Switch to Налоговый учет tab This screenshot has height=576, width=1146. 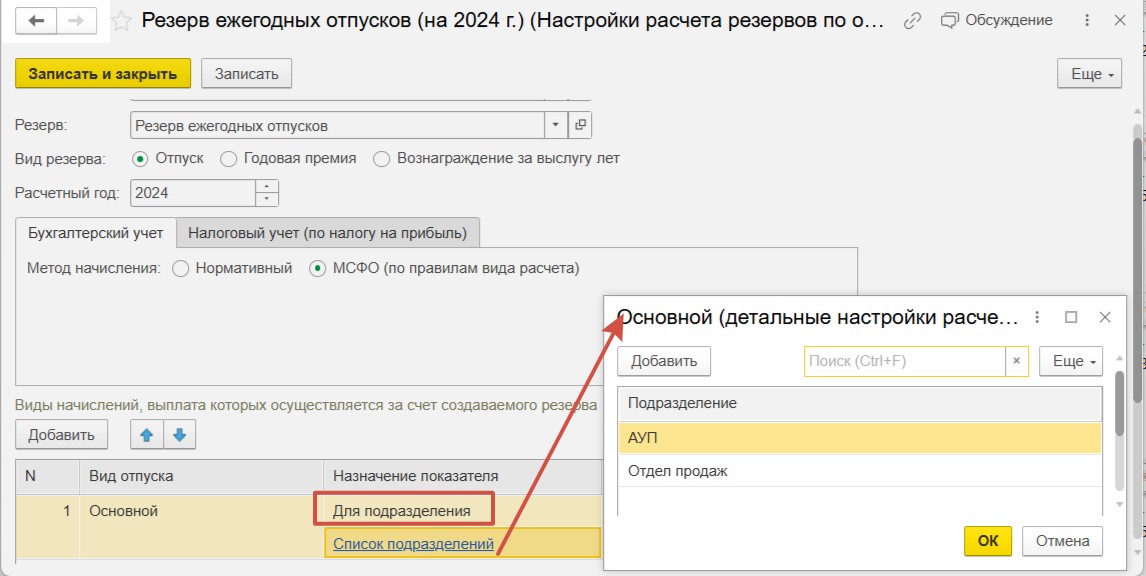[328, 233]
